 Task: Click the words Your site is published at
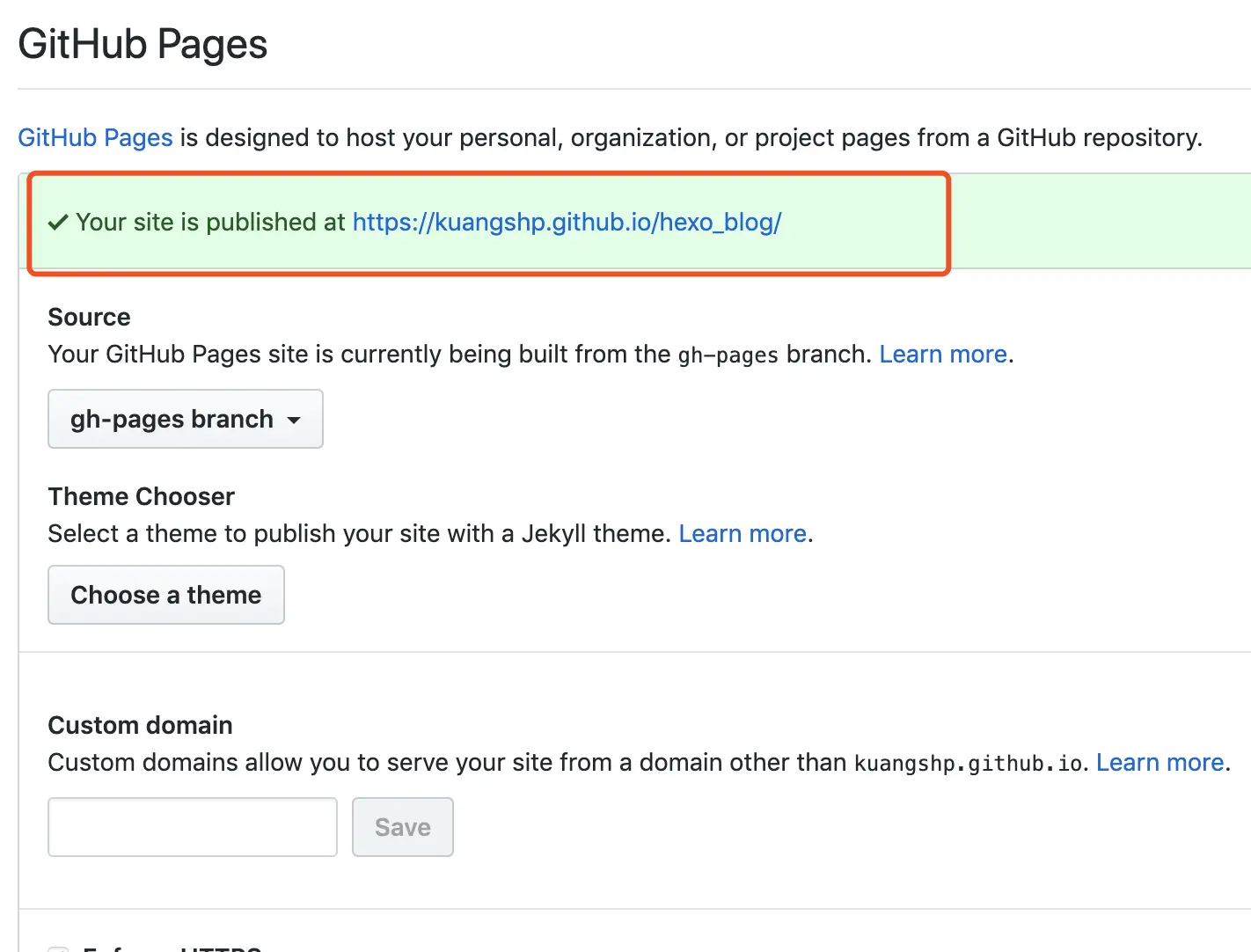click(210, 223)
